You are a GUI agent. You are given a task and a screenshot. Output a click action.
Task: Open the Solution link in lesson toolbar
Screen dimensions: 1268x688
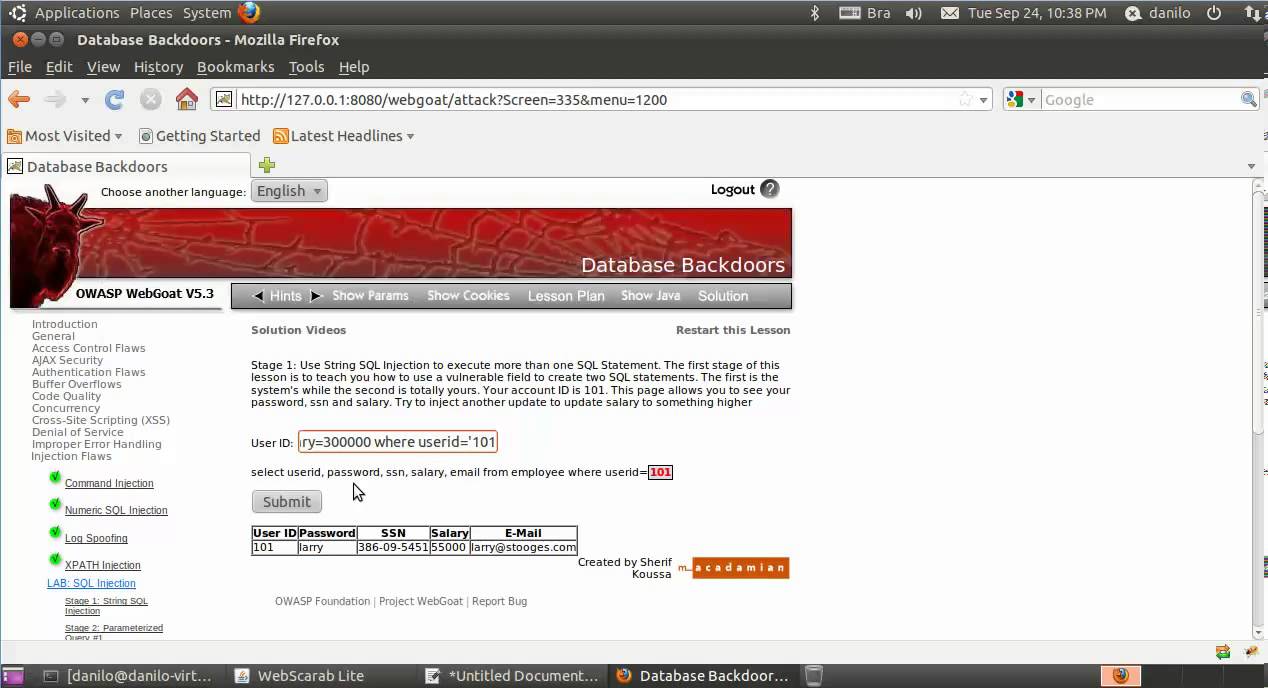[723, 296]
